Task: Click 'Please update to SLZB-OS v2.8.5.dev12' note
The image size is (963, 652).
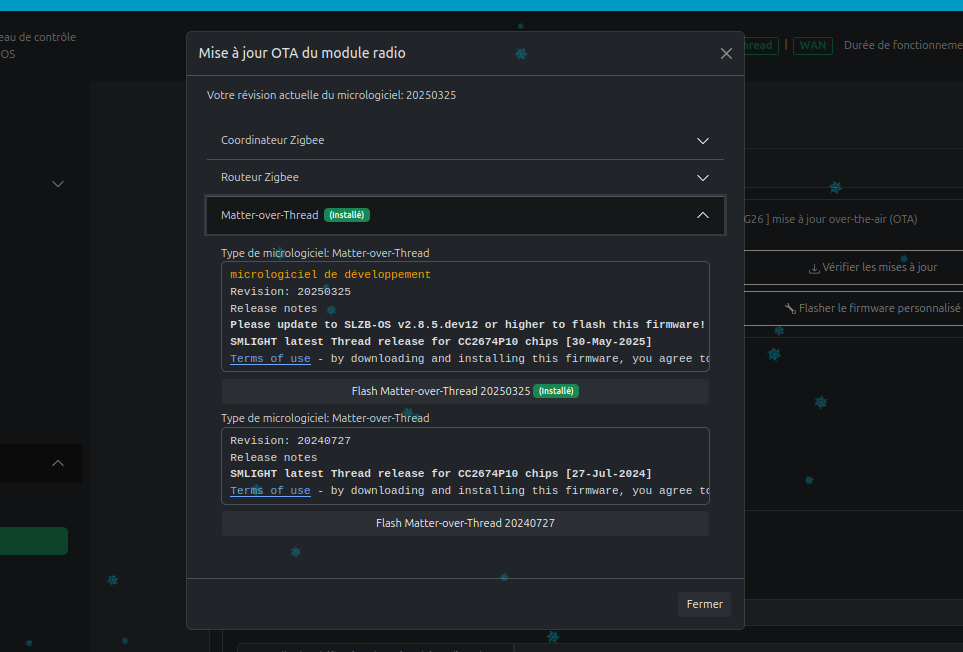Action: 467,325
